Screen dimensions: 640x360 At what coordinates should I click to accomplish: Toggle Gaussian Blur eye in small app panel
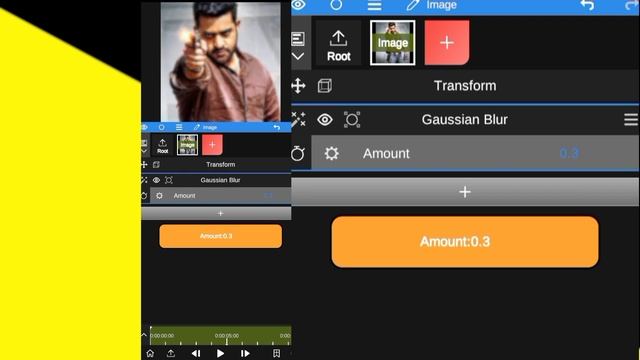pos(156,180)
